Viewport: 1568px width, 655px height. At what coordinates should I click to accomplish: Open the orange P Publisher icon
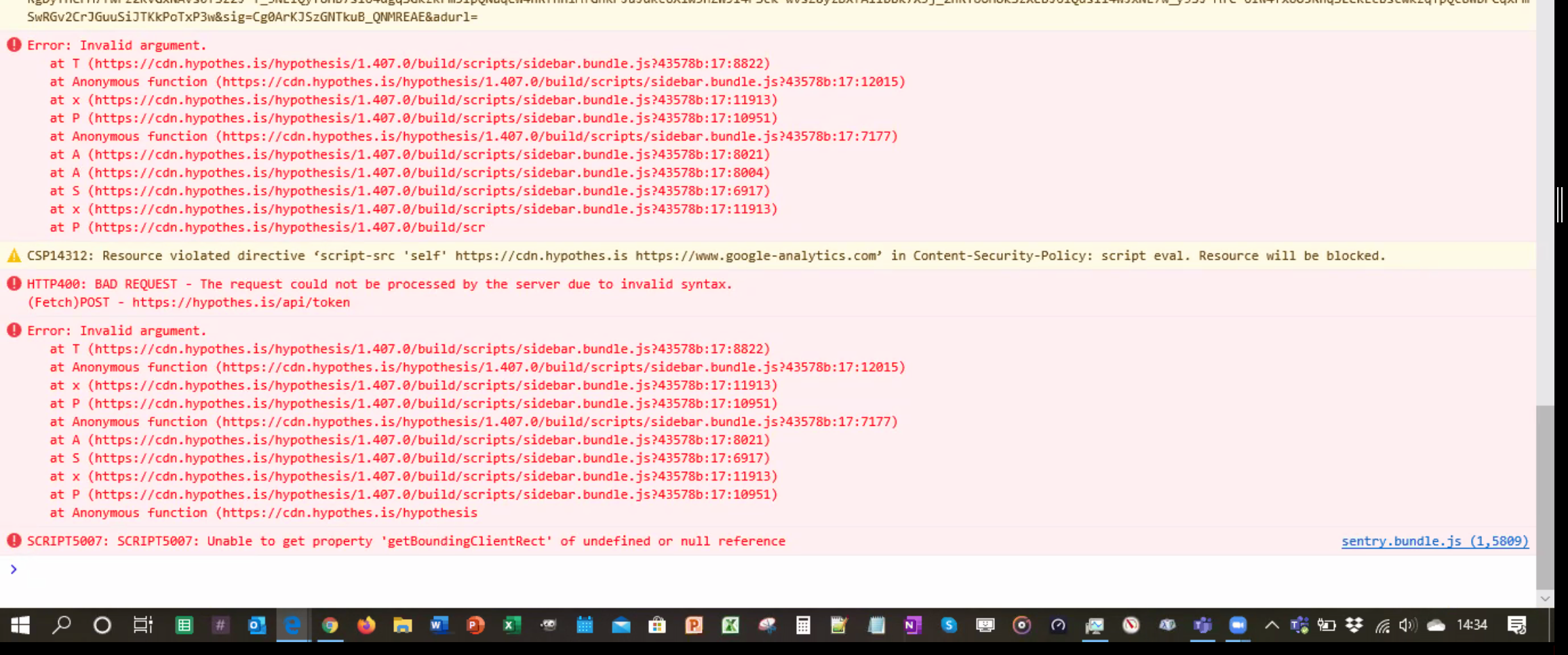694,625
